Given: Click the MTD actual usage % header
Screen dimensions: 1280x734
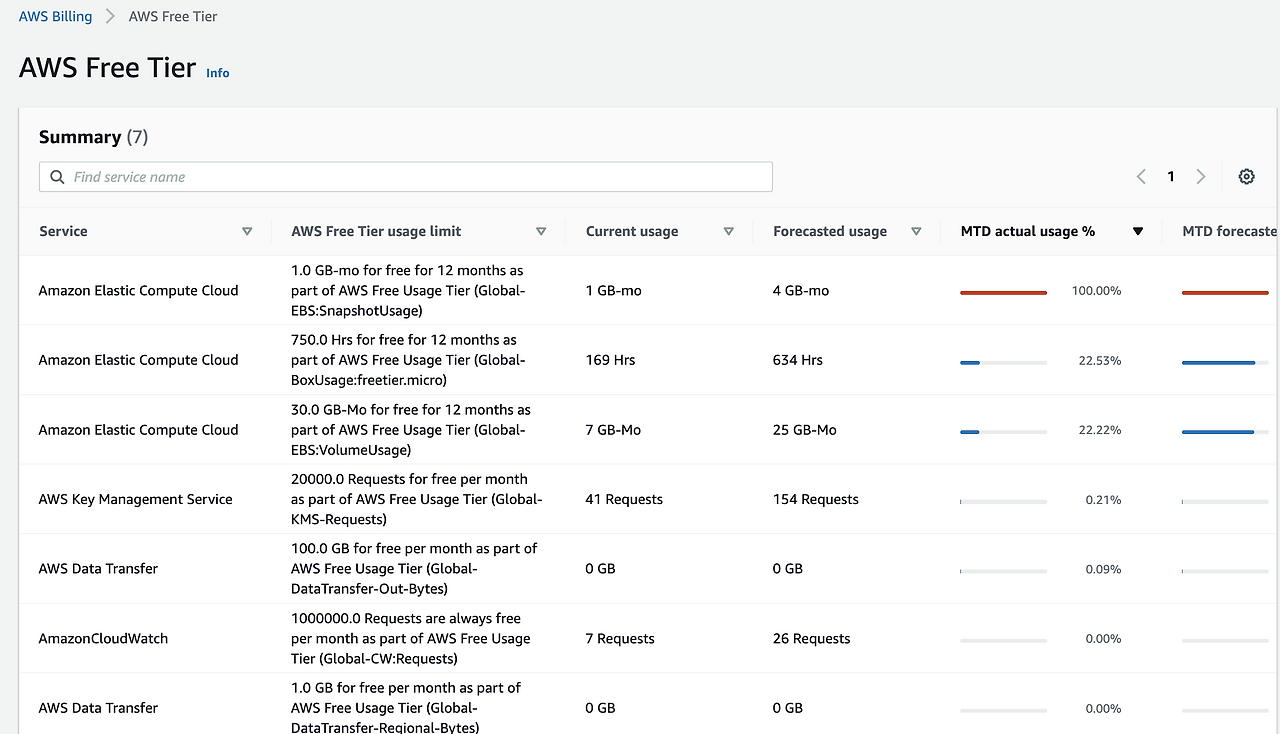Looking at the screenshot, I should coord(1028,231).
